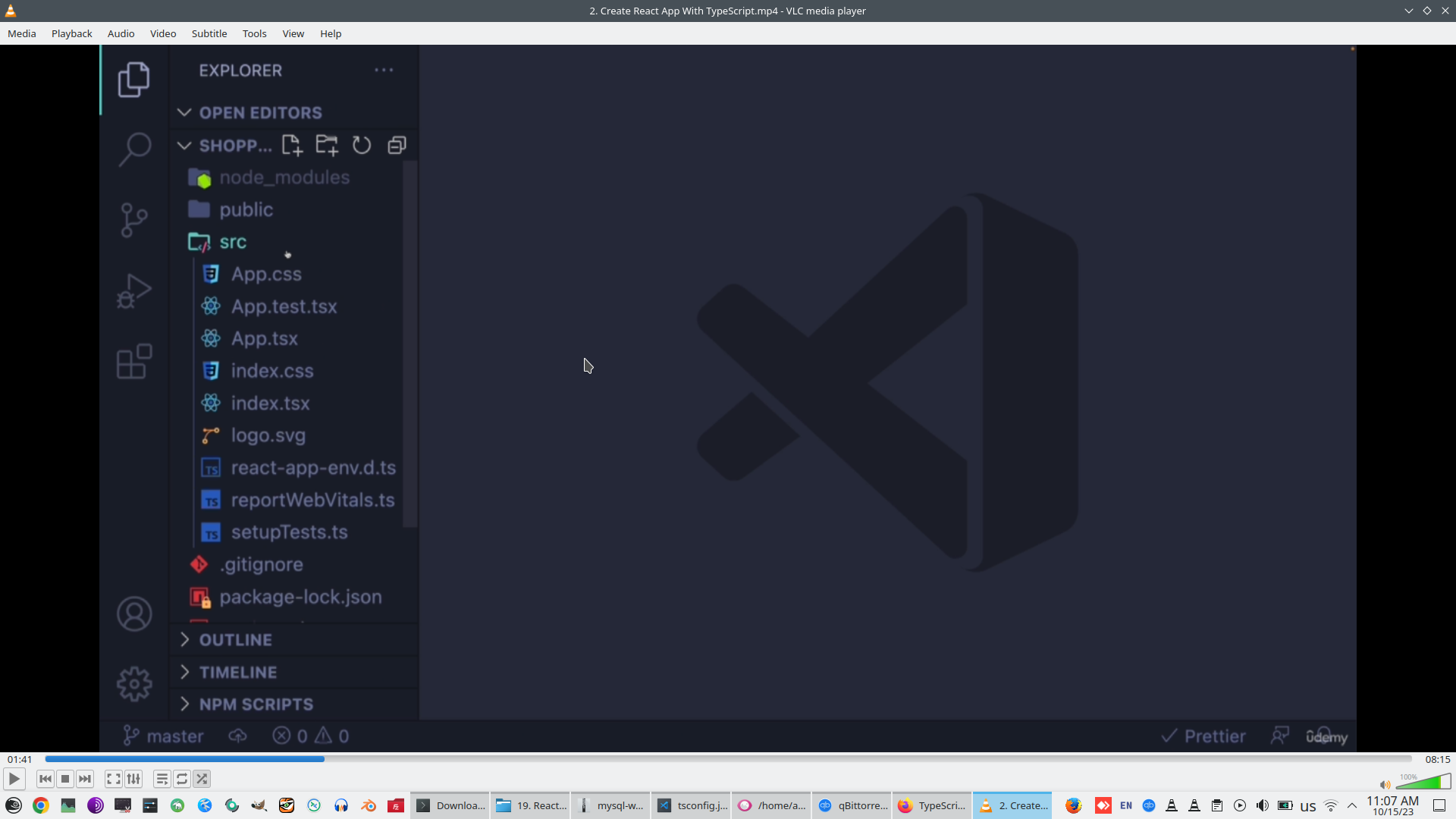Screen dimensions: 1456x819
Task: Expand hidden system tray icons arrow
Action: tap(1352, 805)
